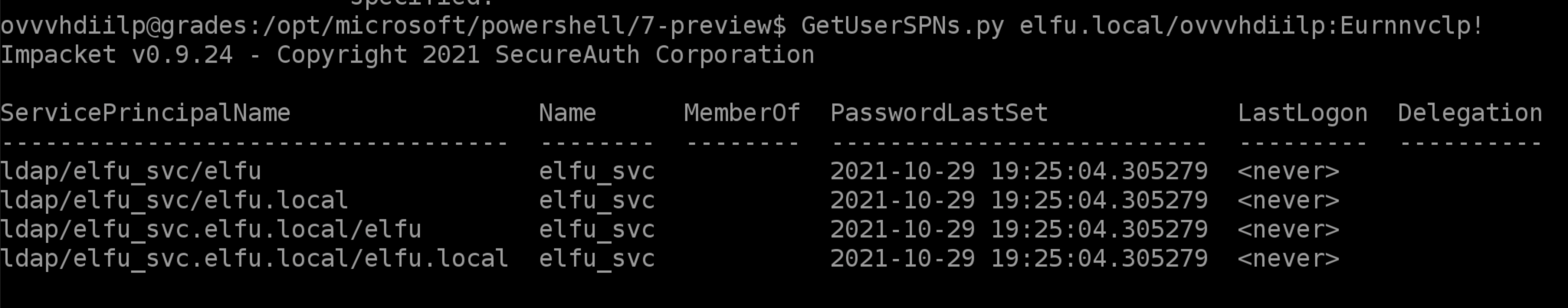Click the GetUserSPNs.py command text
The width and height of the screenshot is (1568, 308).
click(902, 26)
